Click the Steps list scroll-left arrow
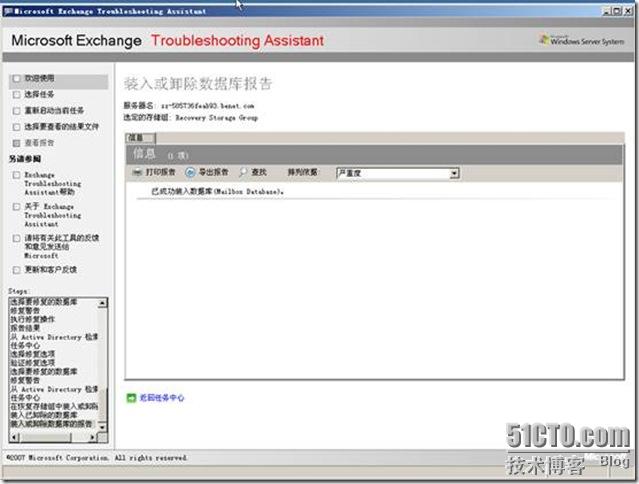639x484 pixels. (14, 437)
